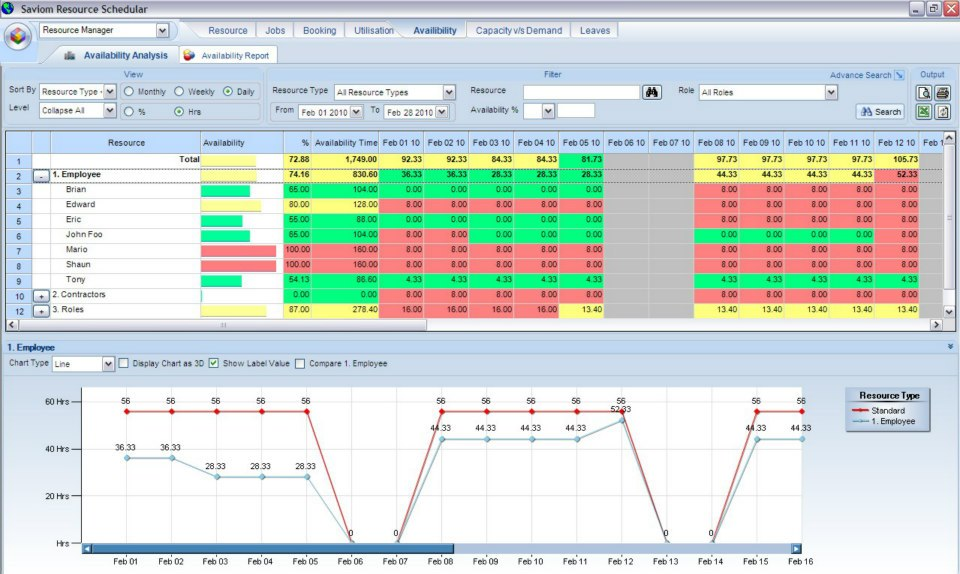The height and width of the screenshot is (574, 960).
Task: Switch to the Capacity v/s Demand tab
Action: tap(519, 31)
